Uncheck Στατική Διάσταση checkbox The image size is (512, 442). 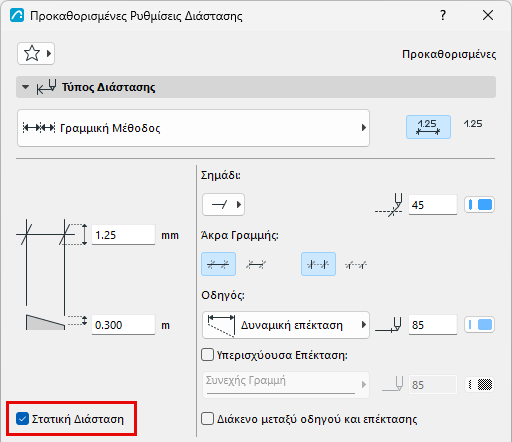(22, 419)
